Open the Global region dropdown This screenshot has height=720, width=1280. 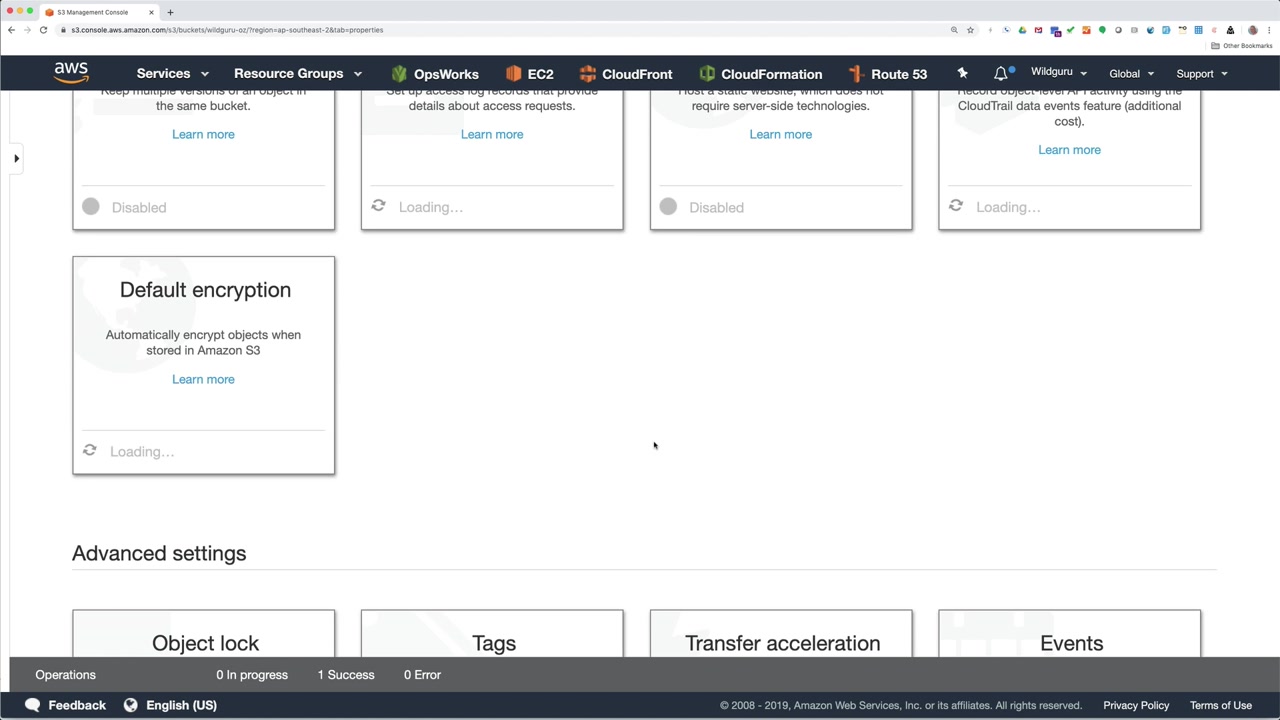(x=1131, y=73)
